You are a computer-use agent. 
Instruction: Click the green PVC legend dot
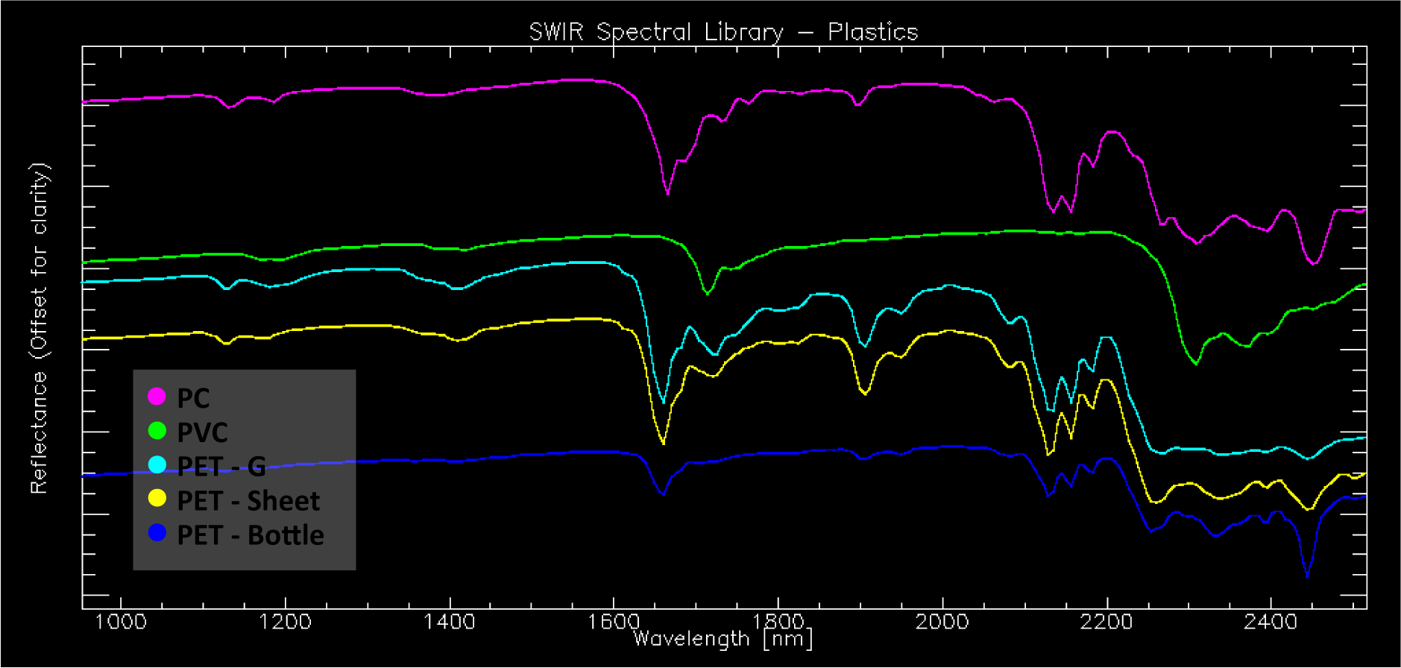click(157, 432)
